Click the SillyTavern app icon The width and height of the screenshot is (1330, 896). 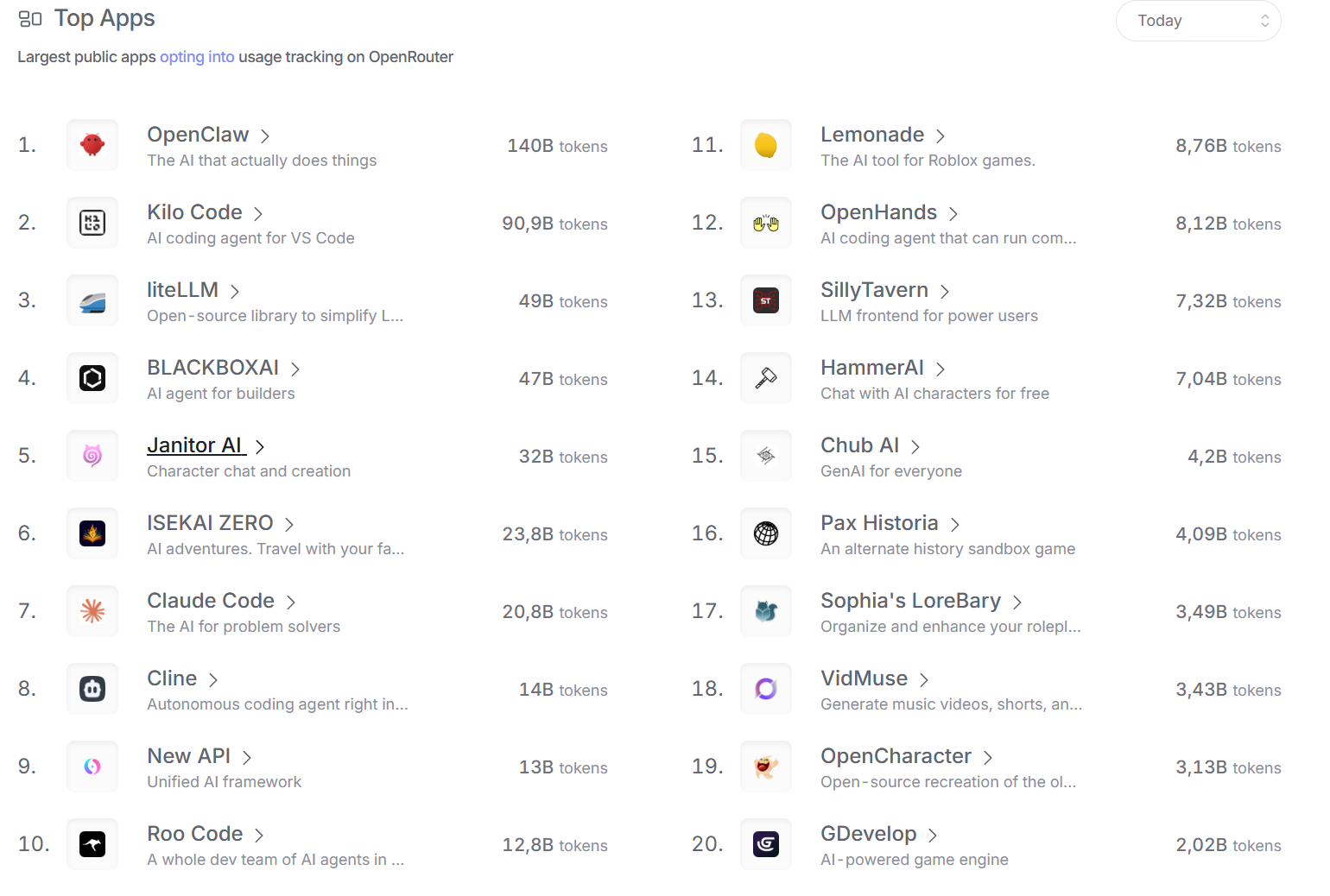[766, 300]
